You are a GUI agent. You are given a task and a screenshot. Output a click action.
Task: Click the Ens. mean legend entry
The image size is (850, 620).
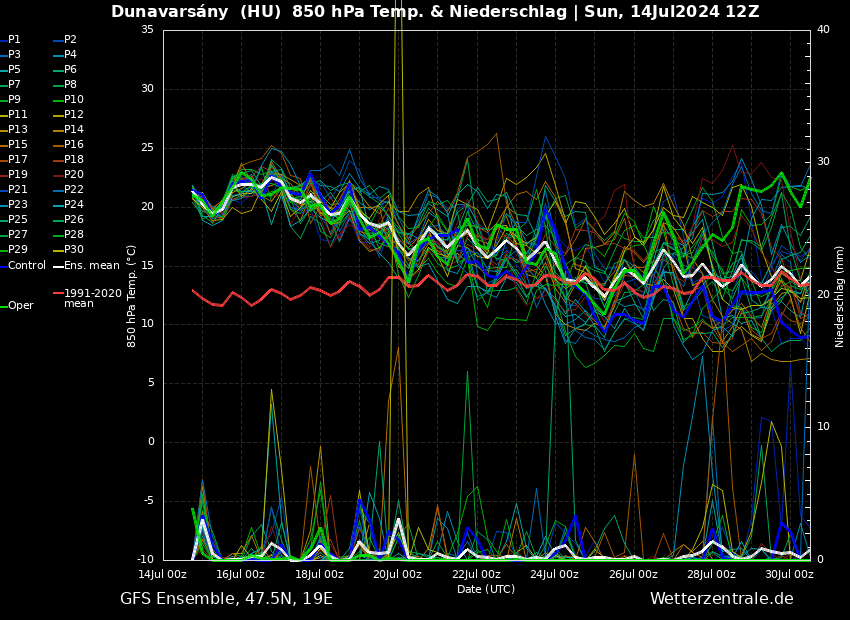point(91,266)
